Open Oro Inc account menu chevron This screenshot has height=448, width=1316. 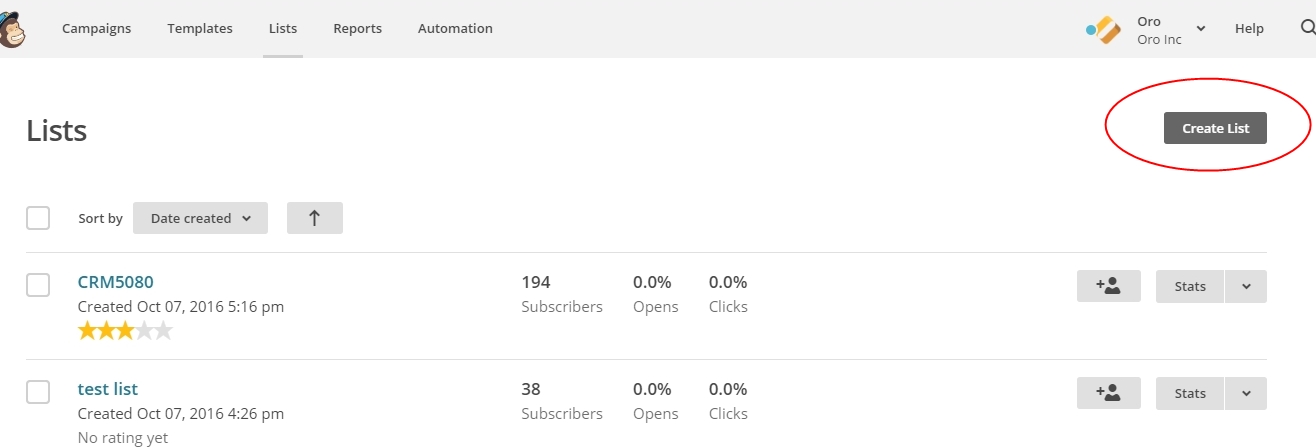click(1200, 29)
